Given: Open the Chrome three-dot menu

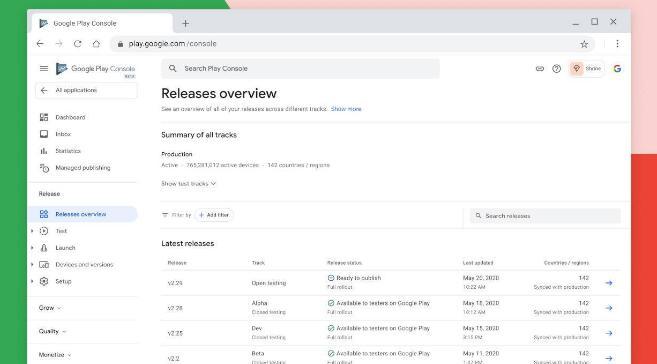Looking at the screenshot, I should [x=617, y=44].
